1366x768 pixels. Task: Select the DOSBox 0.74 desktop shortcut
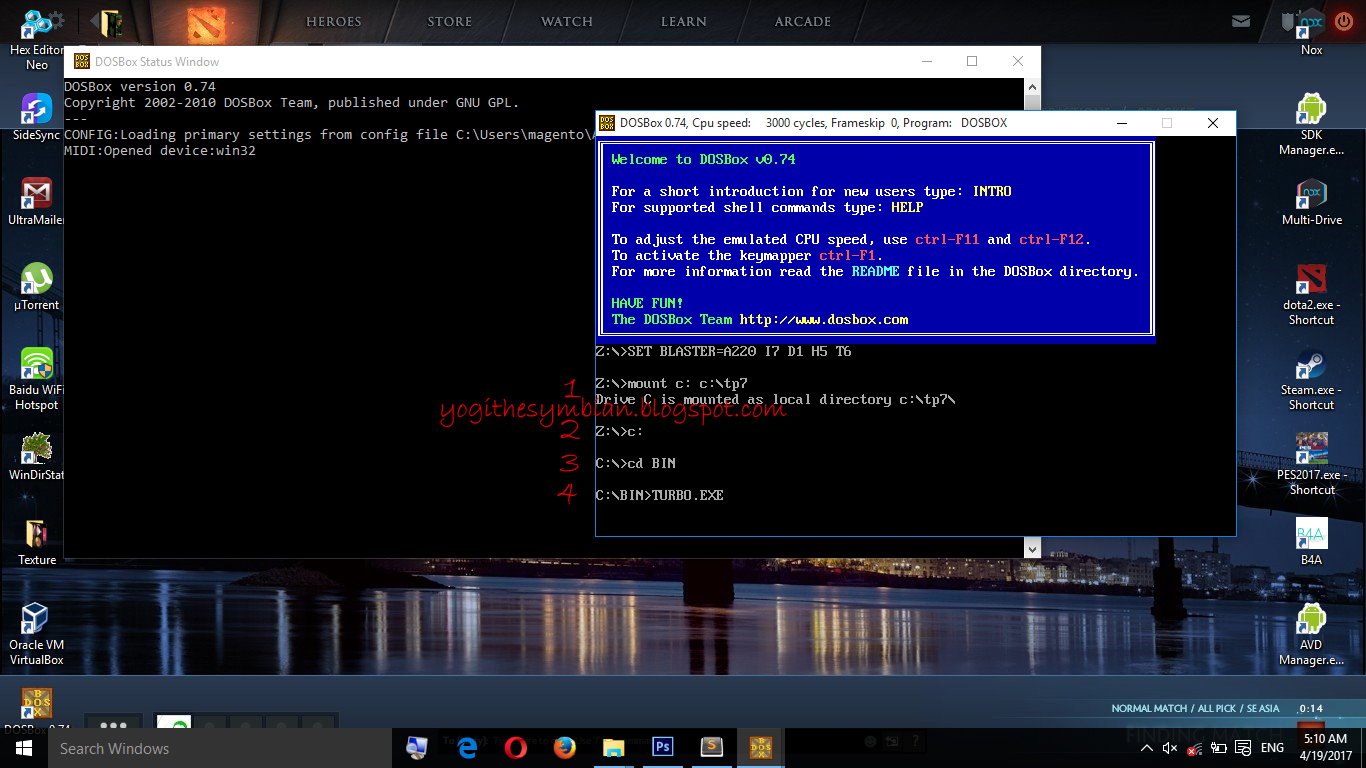click(36, 711)
